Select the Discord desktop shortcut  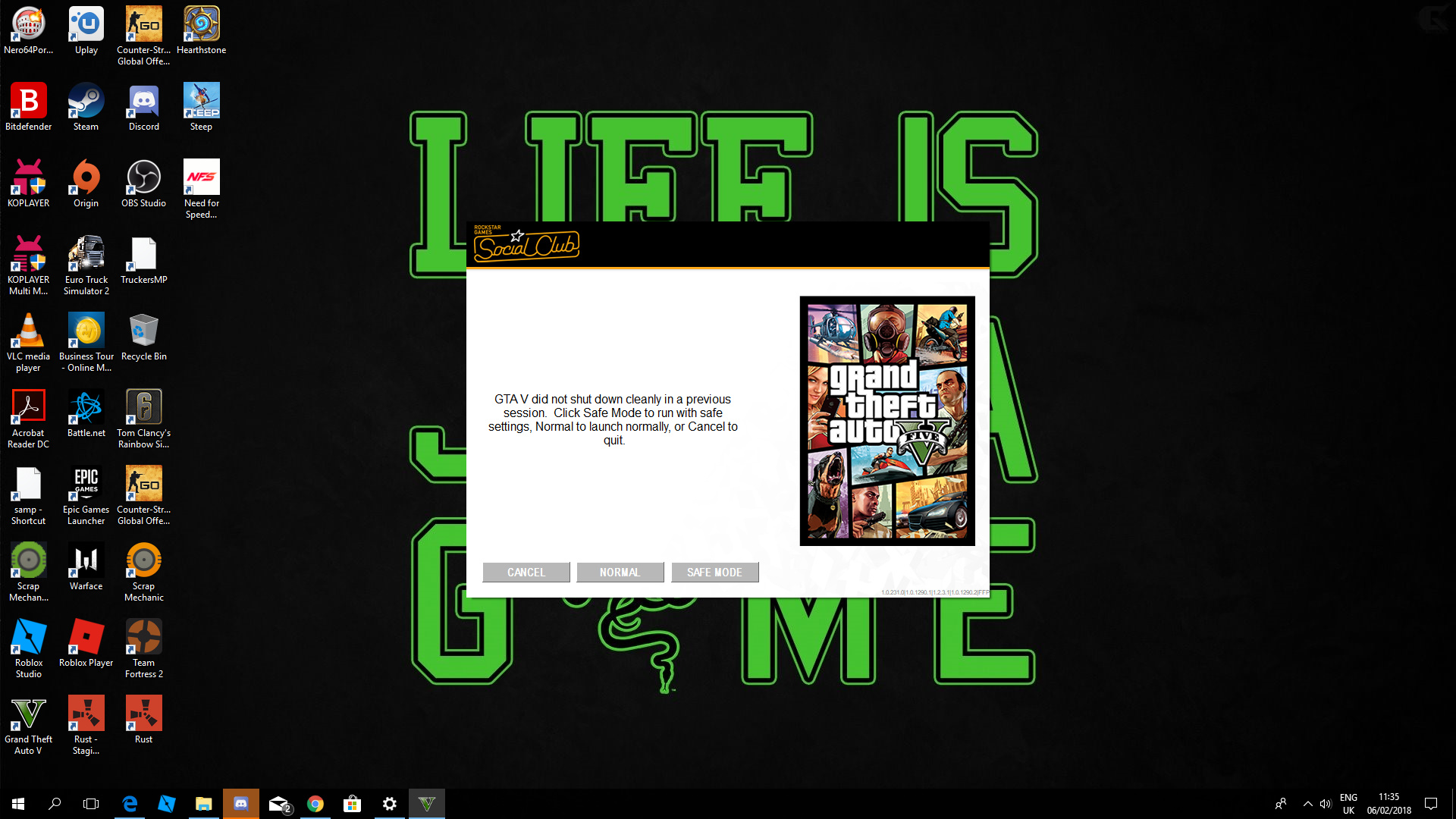(x=144, y=108)
